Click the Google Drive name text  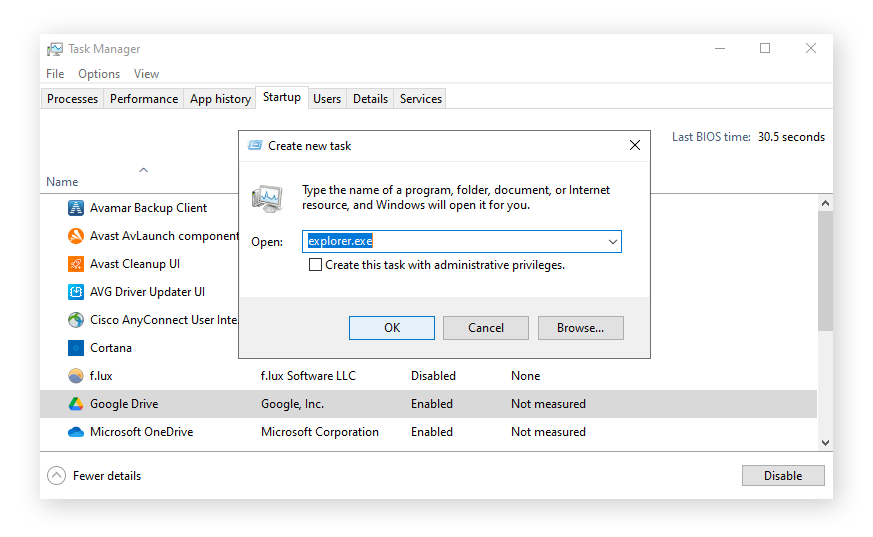pos(124,404)
